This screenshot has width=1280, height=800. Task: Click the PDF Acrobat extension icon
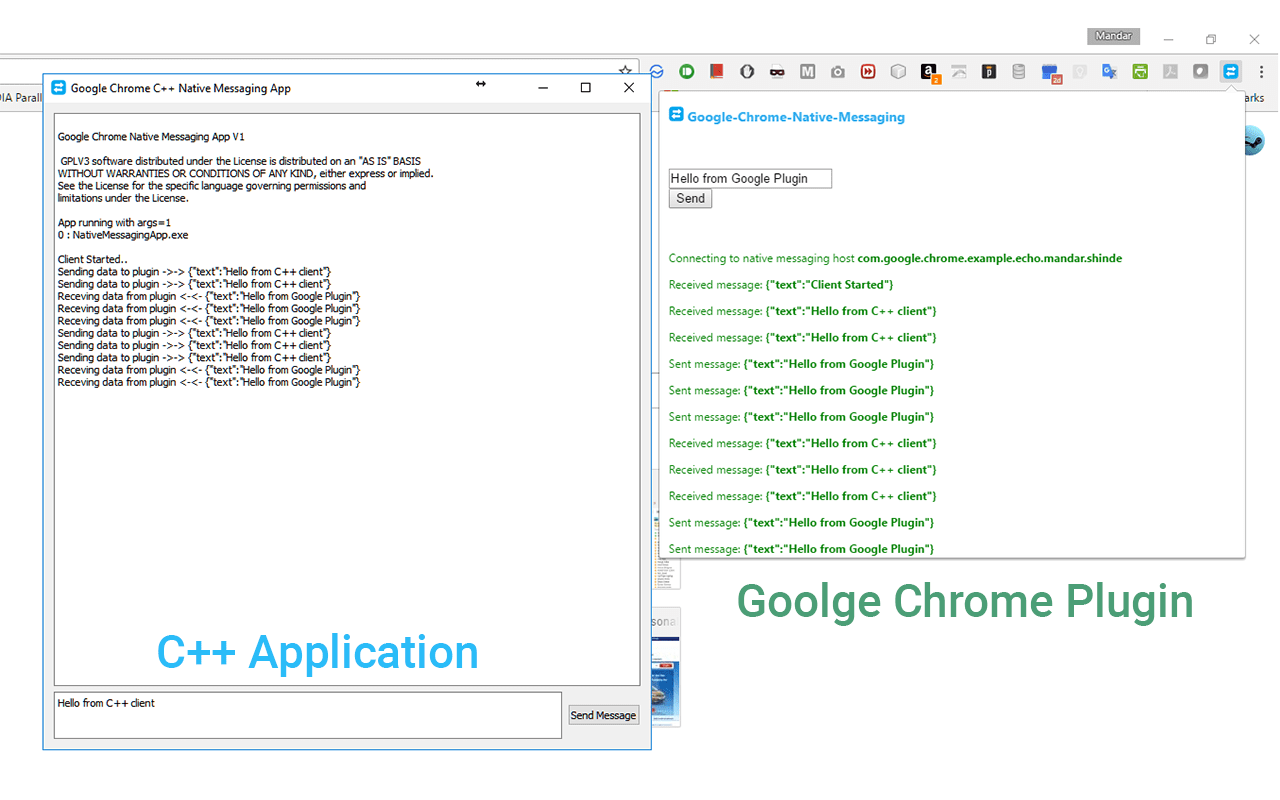point(1170,72)
